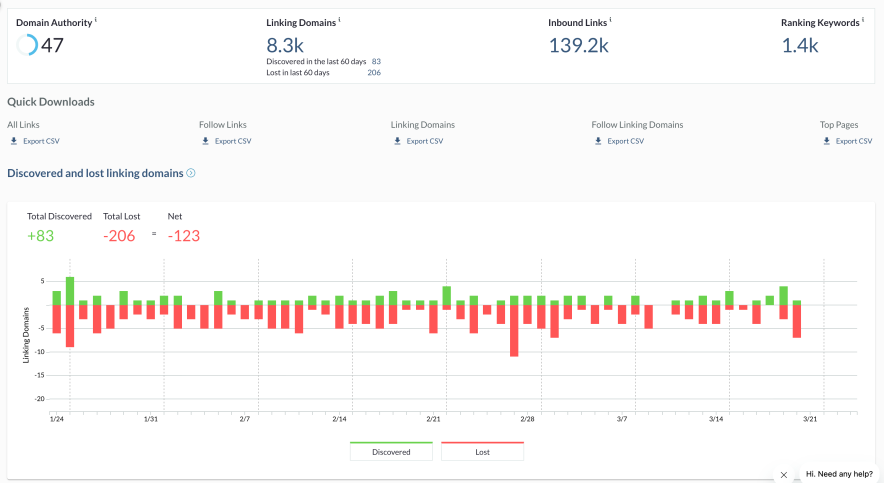Click the Linking Domains info icon
Image resolution: width=884 pixels, height=483 pixels.
click(x=339, y=20)
